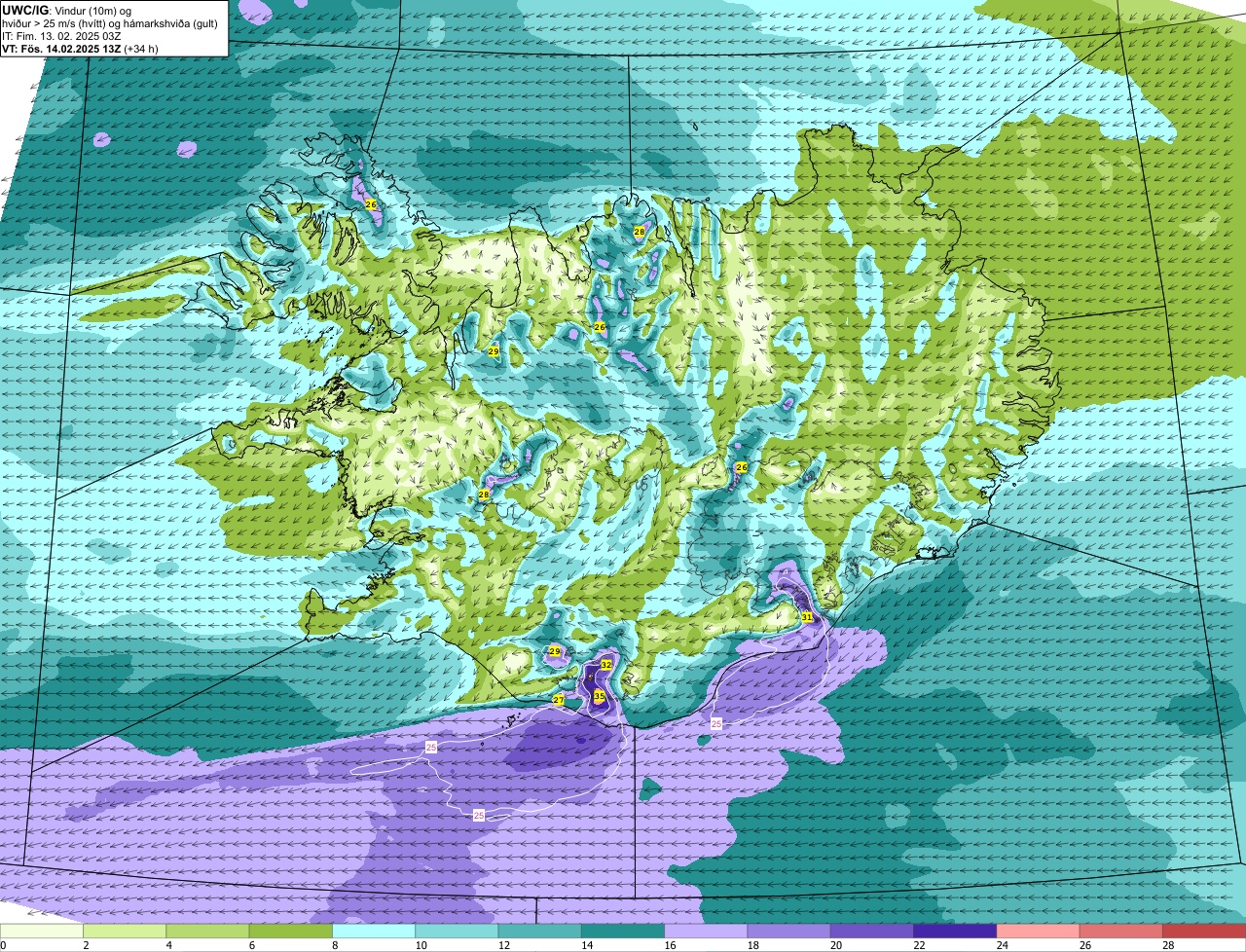Click the legend scale number 4
1246x952 pixels.
[169, 945]
